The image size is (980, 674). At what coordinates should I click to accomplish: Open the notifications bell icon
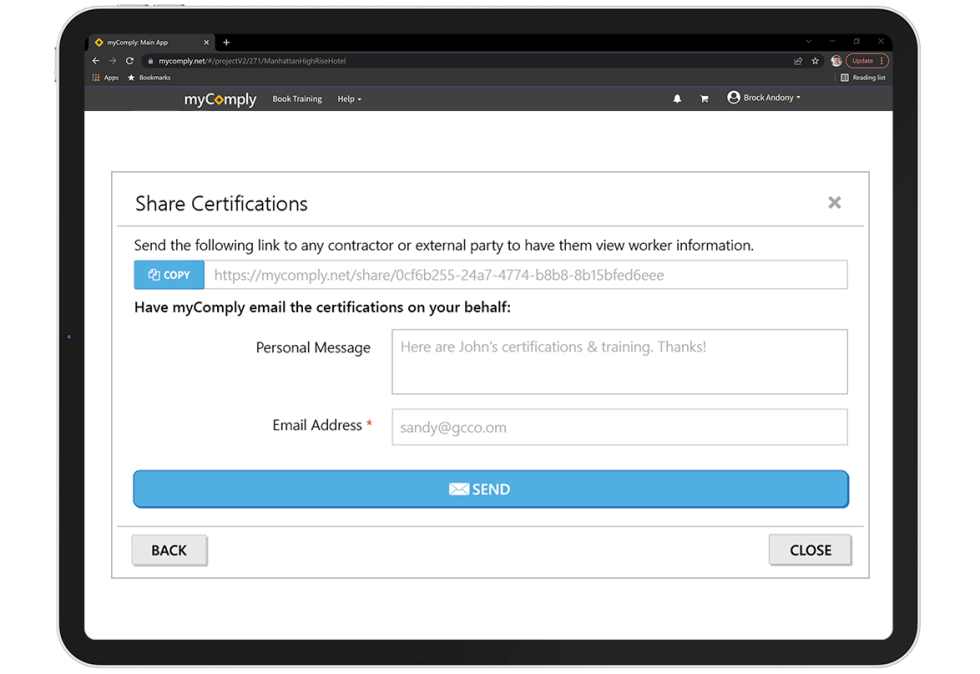677,97
